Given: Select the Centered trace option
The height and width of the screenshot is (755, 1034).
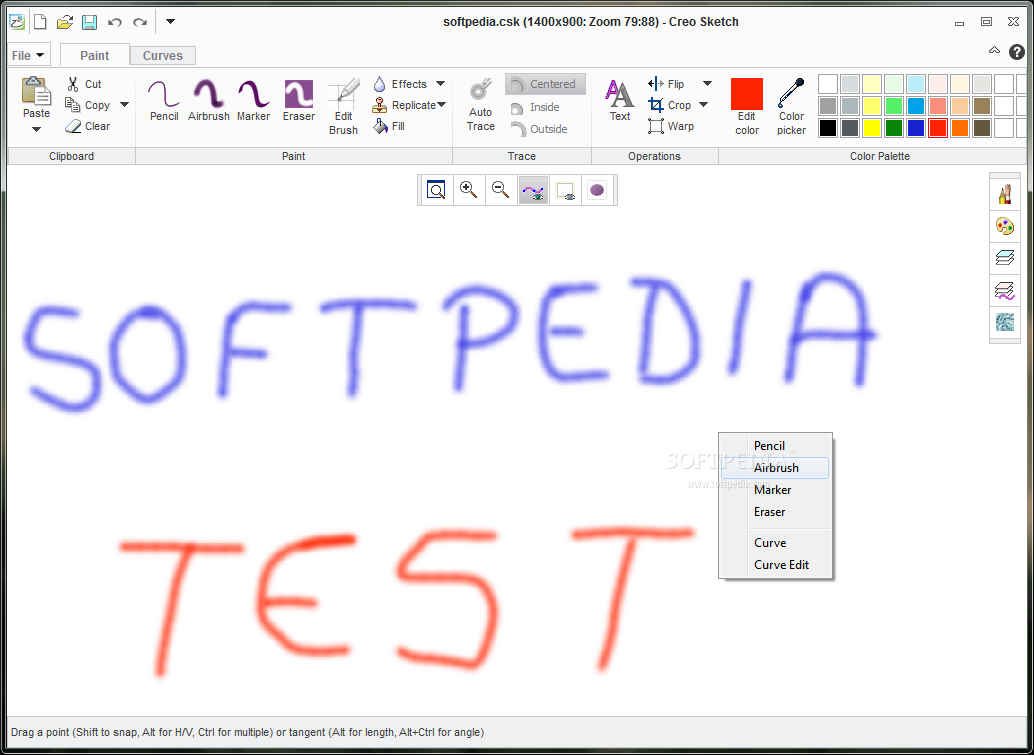Looking at the screenshot, I should pos(545,84).
